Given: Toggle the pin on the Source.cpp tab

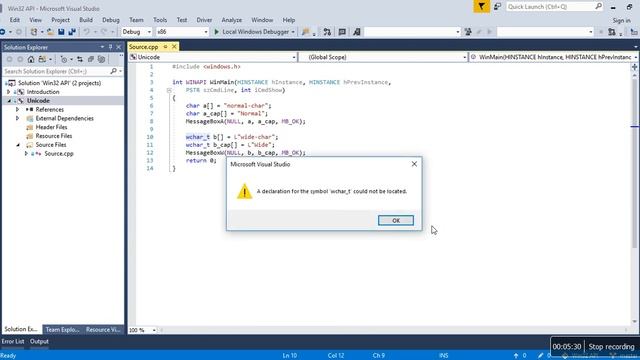Looking at the screenshot, I should (165, 47).
